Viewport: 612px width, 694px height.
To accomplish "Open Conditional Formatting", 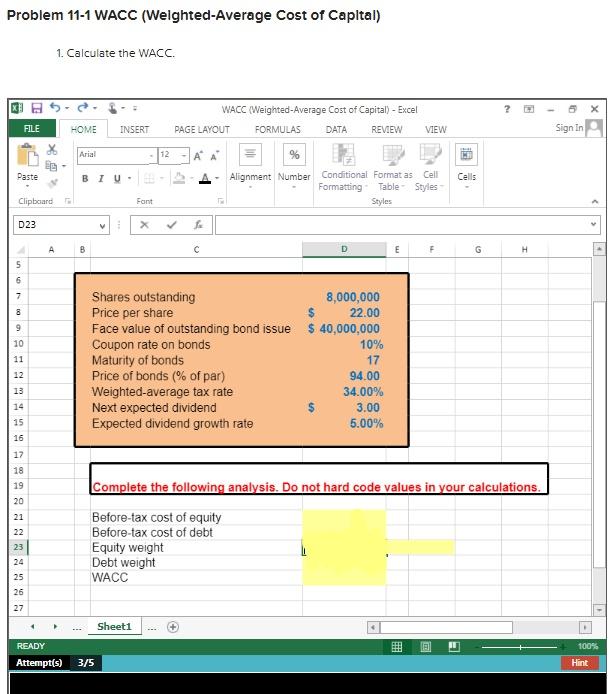I will click(343, 167).
